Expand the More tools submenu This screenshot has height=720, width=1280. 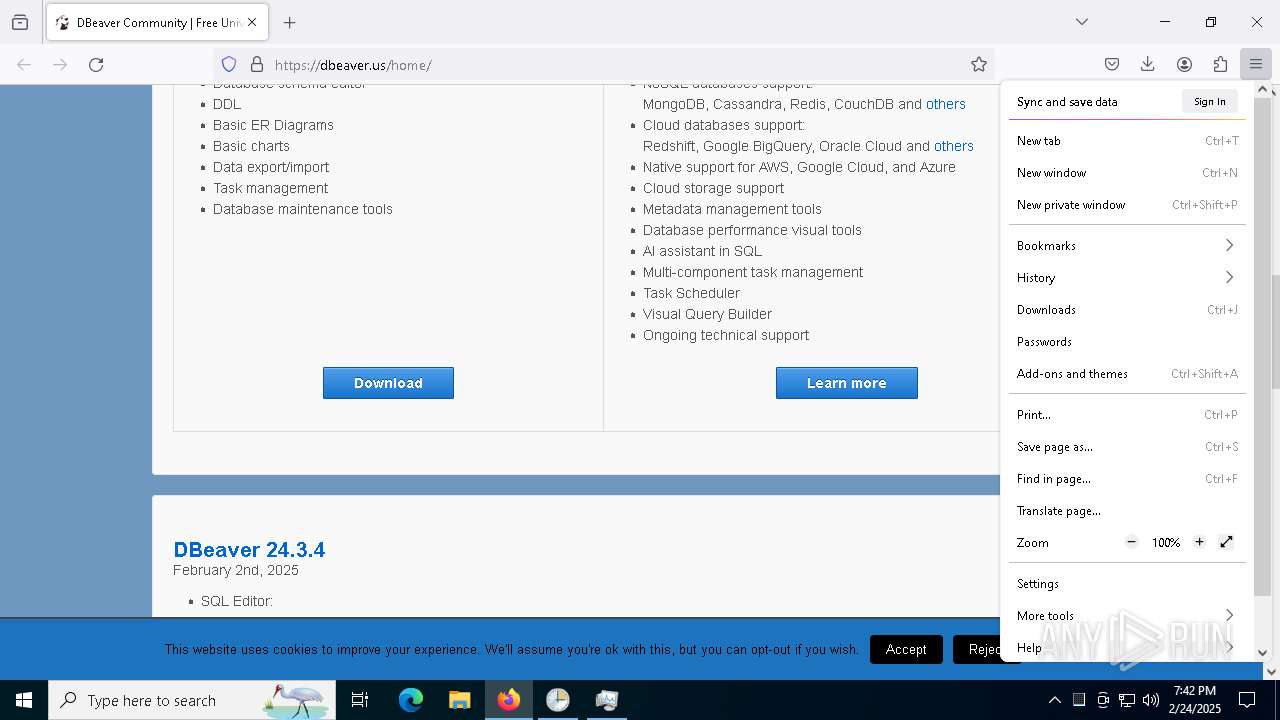pyautogui.click(x=1127, y=616)
